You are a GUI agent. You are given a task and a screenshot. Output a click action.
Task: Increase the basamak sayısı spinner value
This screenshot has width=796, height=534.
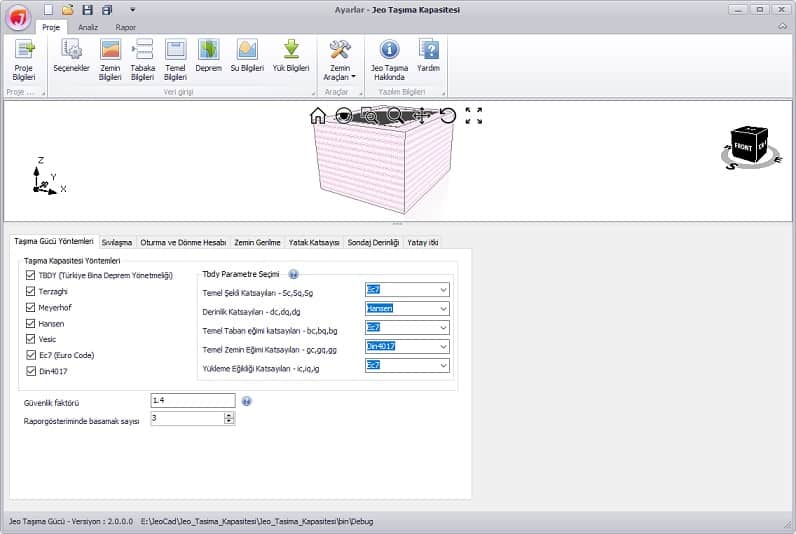[x=229, y=415]
